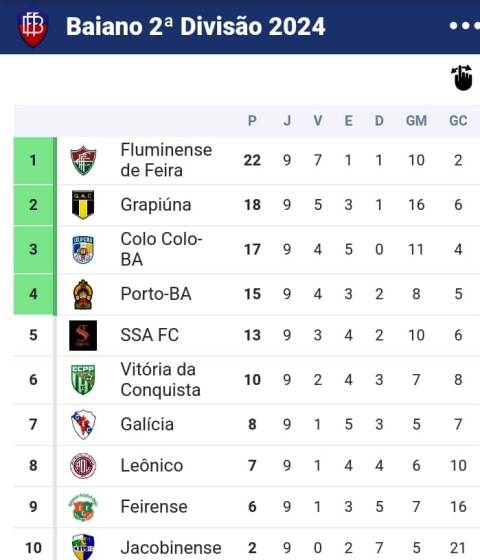This screenshot has height=560, width=480.
Task: Sort by the P points column header
Action: (x=252, y=121)
